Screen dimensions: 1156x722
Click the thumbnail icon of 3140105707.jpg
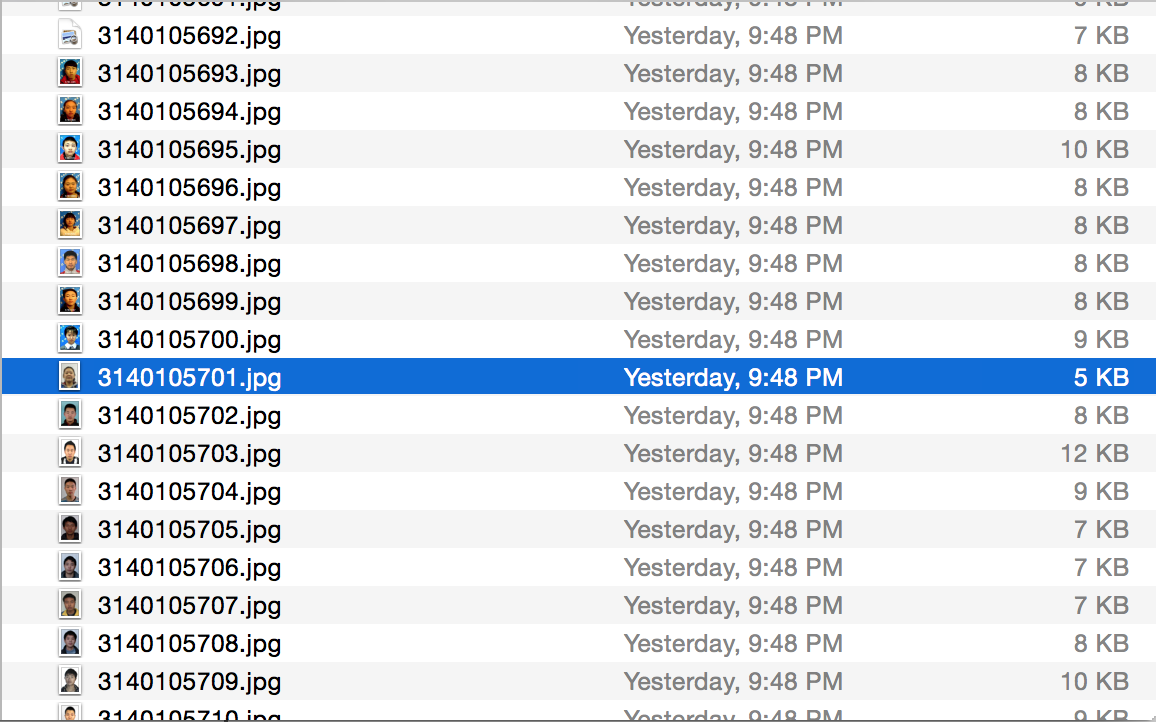point(70,605)
